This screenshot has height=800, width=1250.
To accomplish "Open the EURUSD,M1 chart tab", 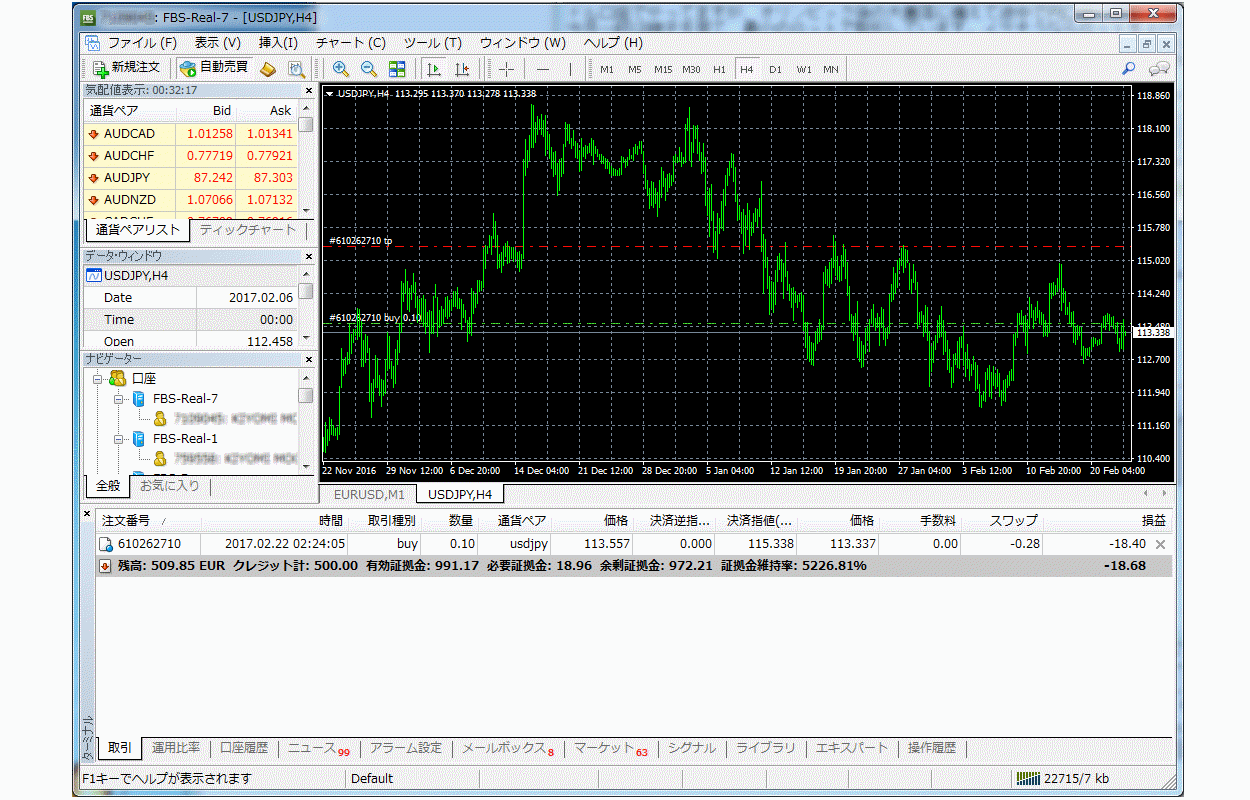I will [x=366, y=494].
